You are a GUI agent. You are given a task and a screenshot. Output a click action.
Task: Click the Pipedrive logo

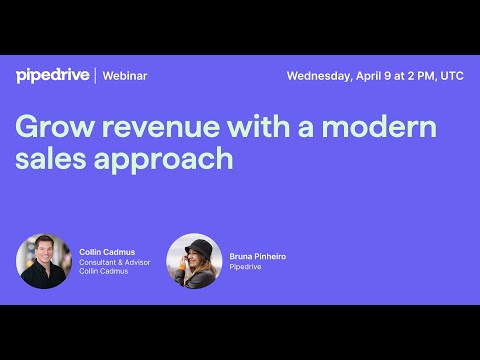click(53, 76)
